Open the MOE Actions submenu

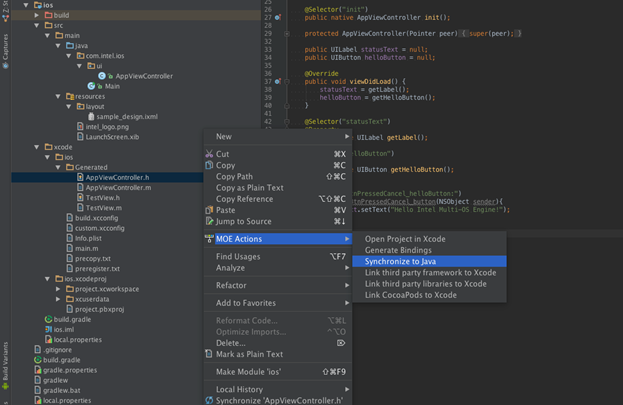[x=278, y=239]
